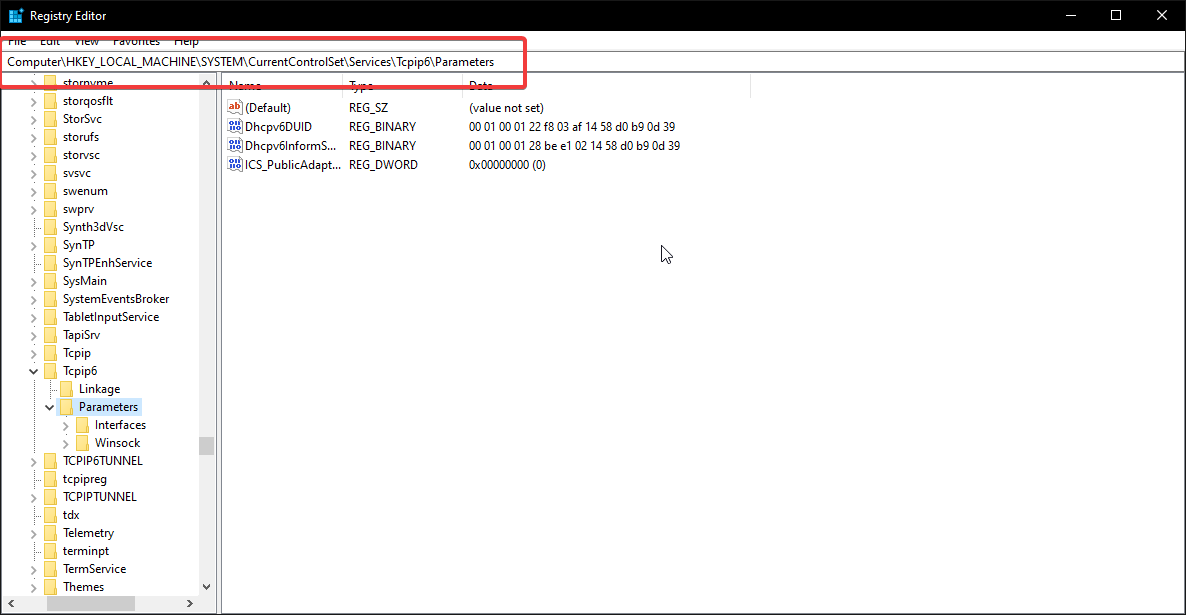Expand the SysMain tree node

coord(33,281)
